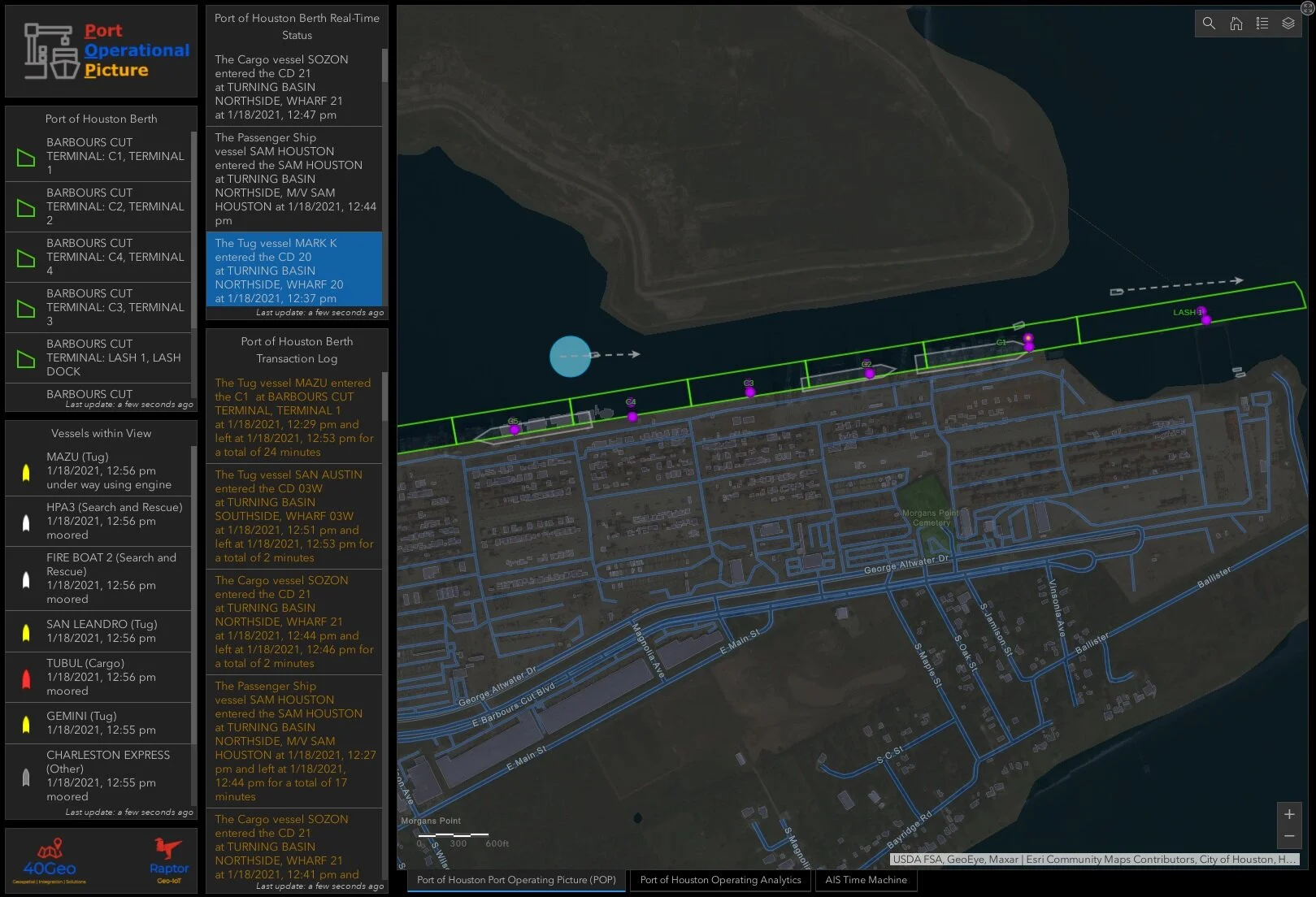Image resolution: width=1316 pixels, height=897 pixels.
Task: Select the highlighted MARK K tug status entry
Action: click(293, 270)
